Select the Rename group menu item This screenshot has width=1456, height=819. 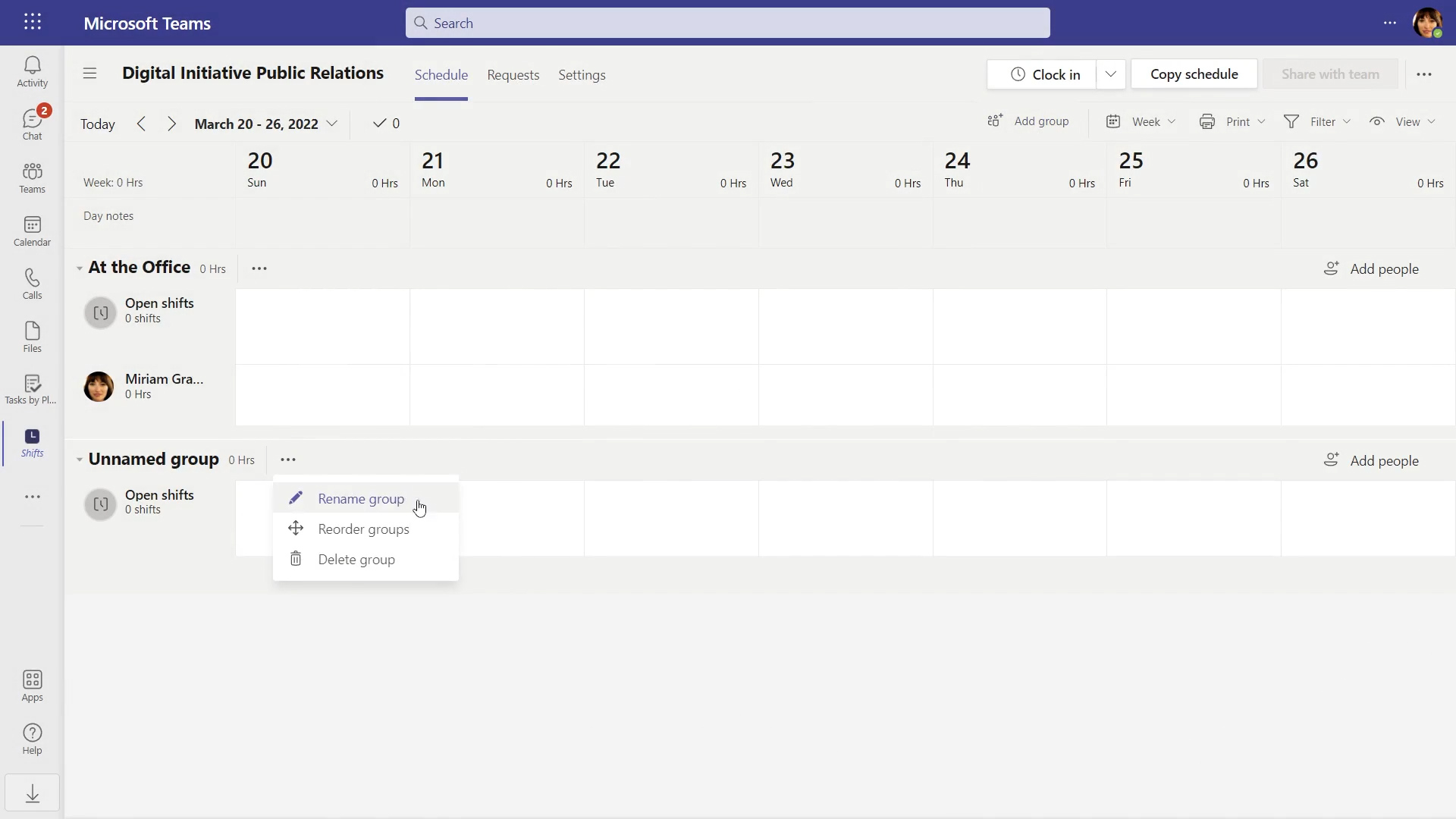point(361,498)
